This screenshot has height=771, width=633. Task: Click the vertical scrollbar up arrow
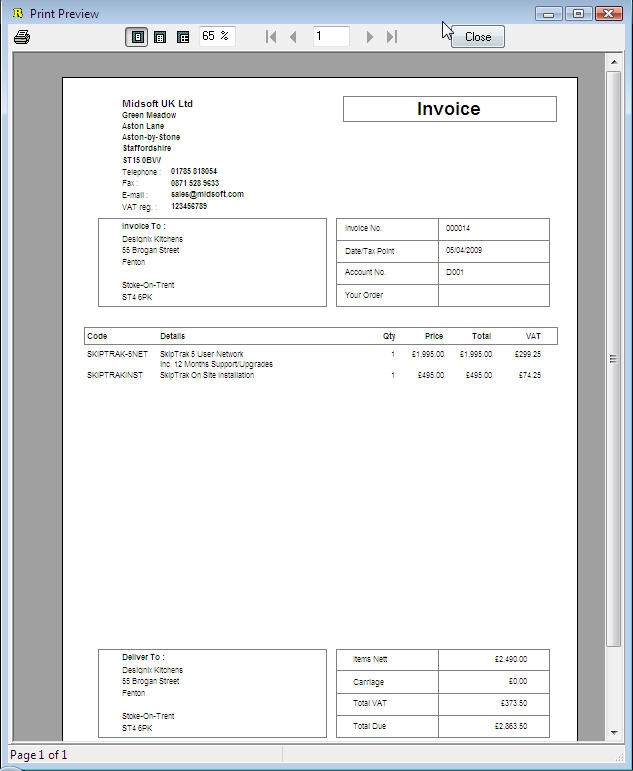click(x=614, y=63)
